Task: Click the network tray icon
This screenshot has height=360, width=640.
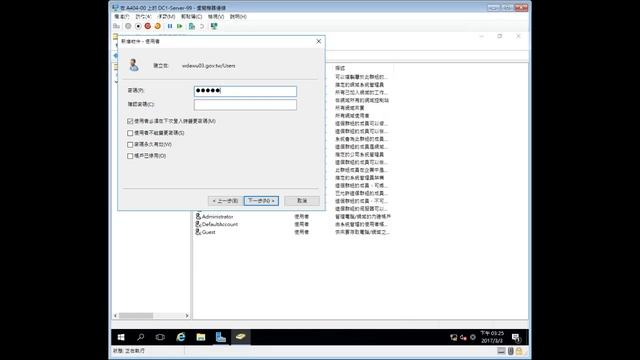Action: tap(453, 338)
